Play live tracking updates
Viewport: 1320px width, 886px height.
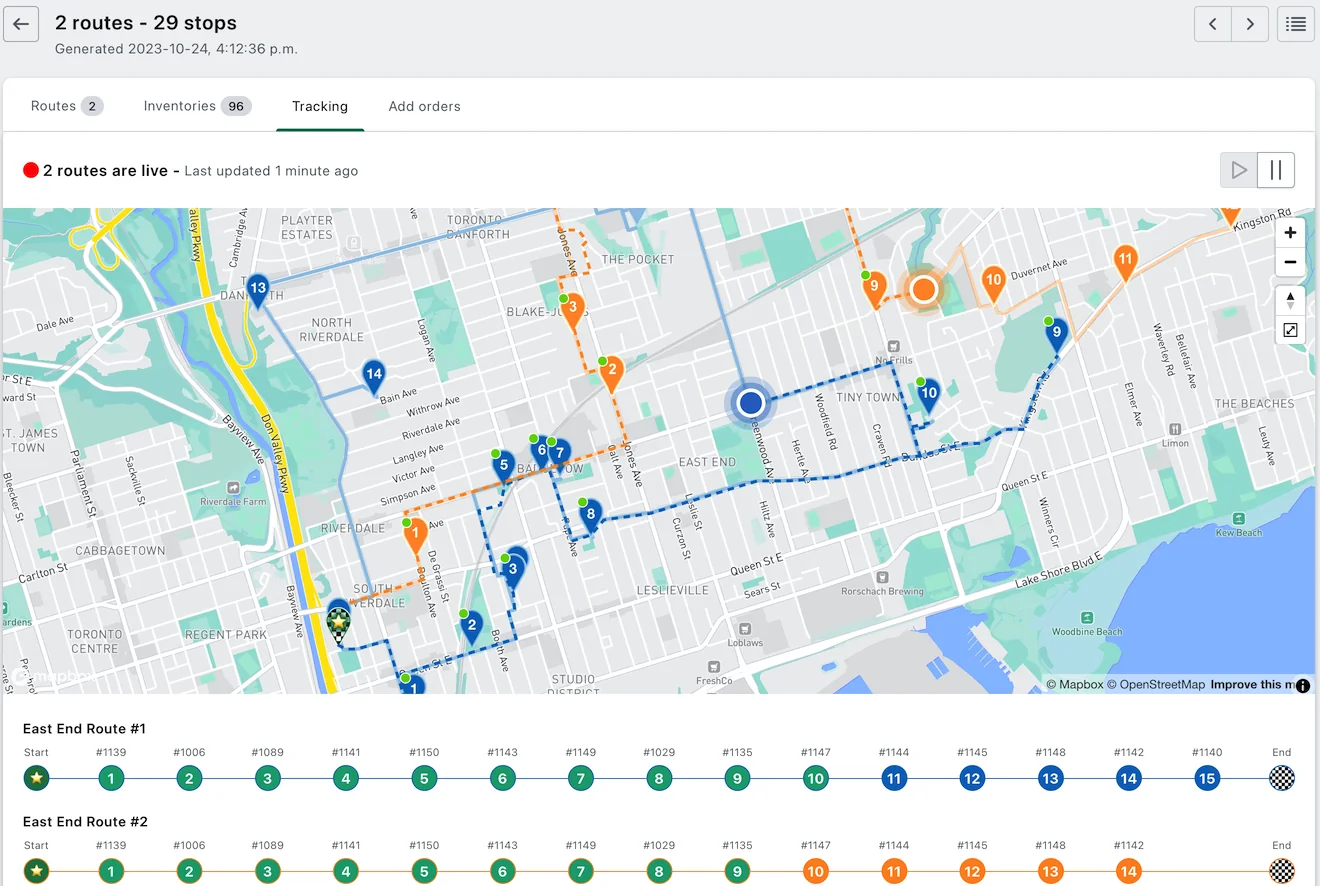coord(1239,170)
